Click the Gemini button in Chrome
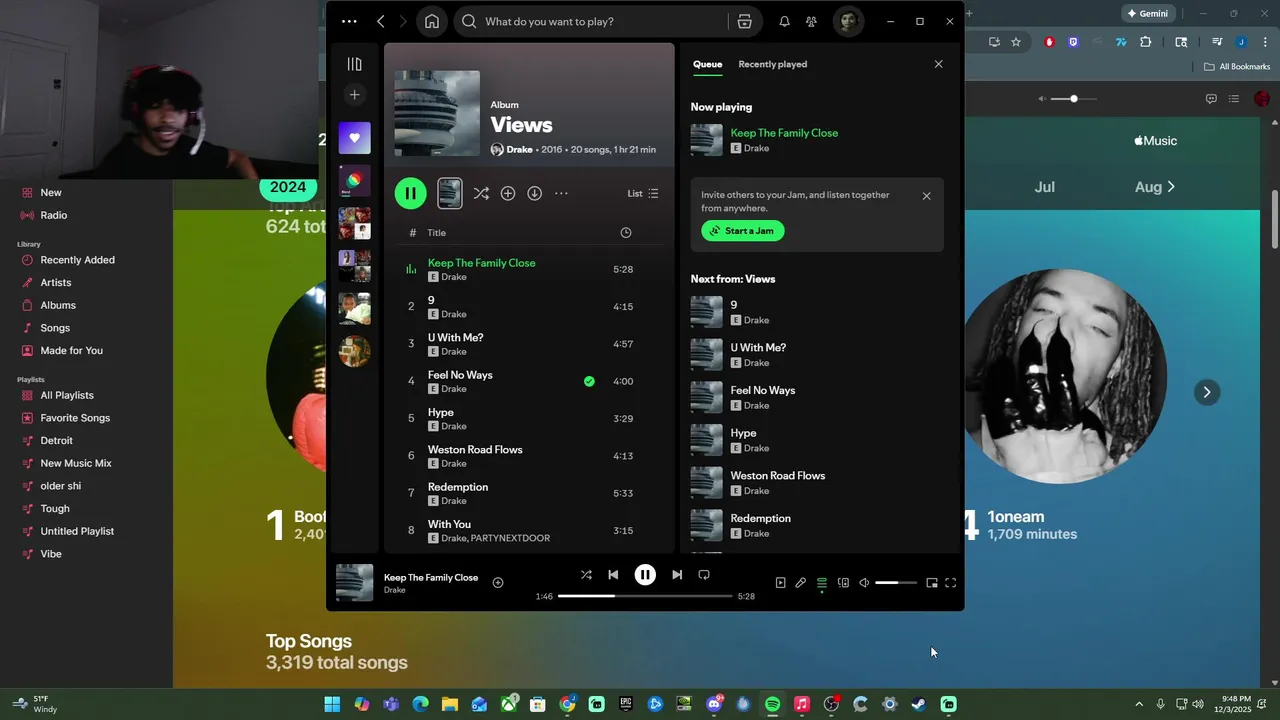 1147,13
